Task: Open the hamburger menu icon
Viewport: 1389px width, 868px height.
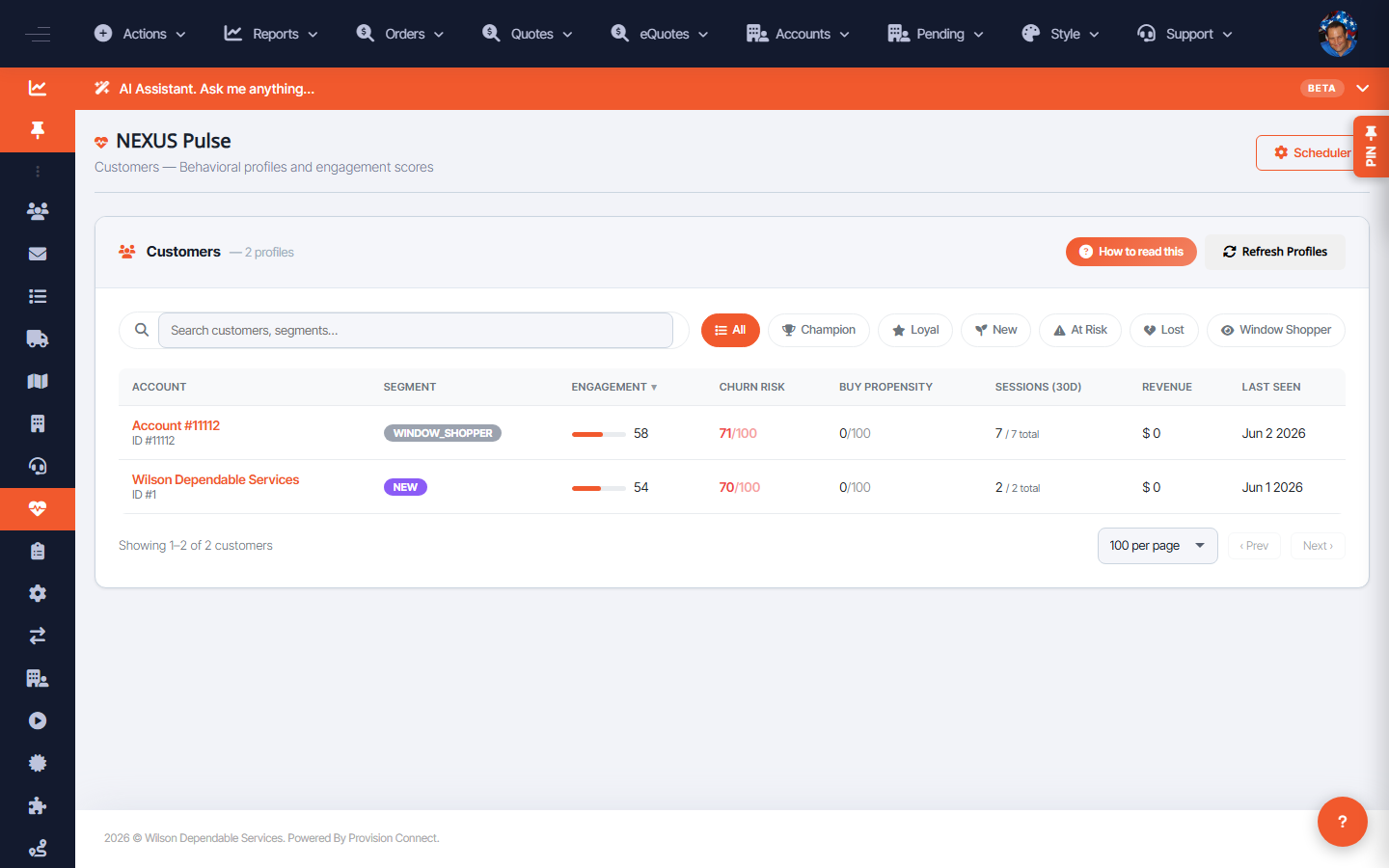Action: pos(38,34)
